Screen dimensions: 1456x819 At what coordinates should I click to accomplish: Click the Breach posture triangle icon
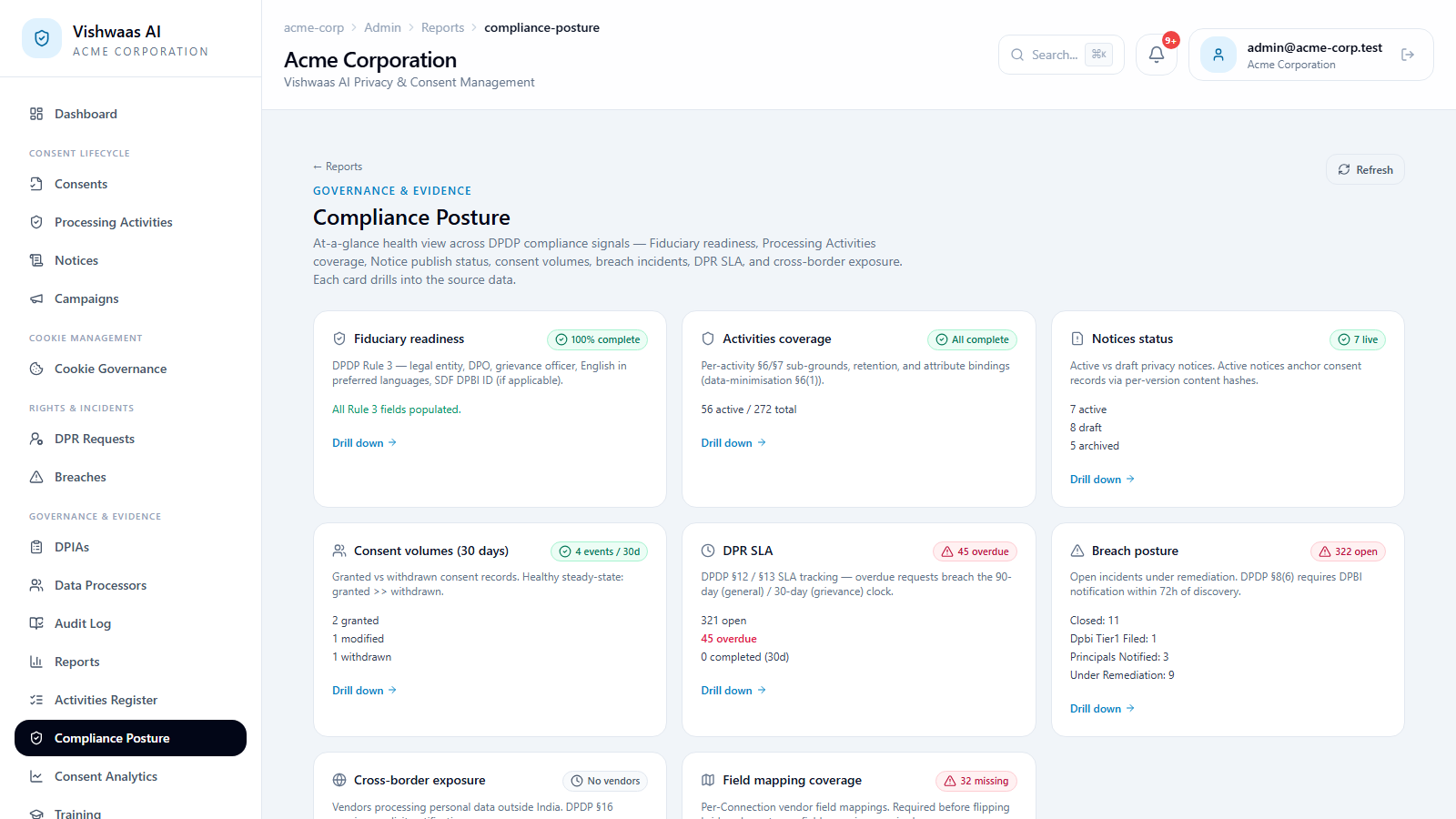pos(1077,551)
